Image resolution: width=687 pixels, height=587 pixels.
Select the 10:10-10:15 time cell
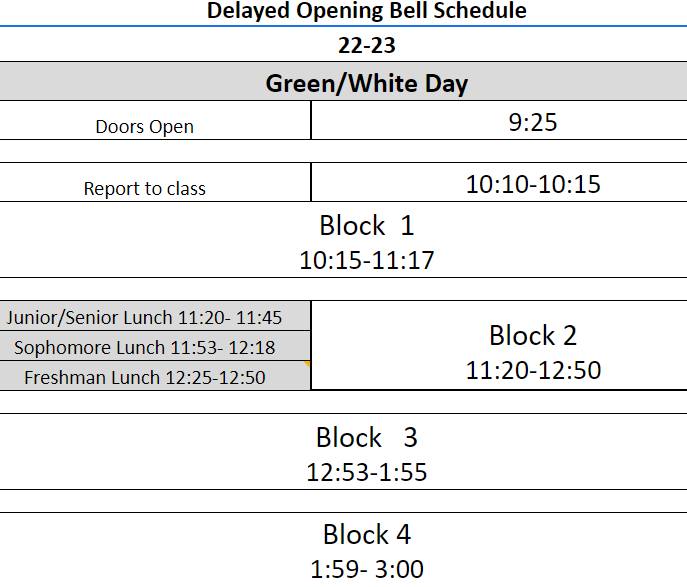[x=499, y=183]
